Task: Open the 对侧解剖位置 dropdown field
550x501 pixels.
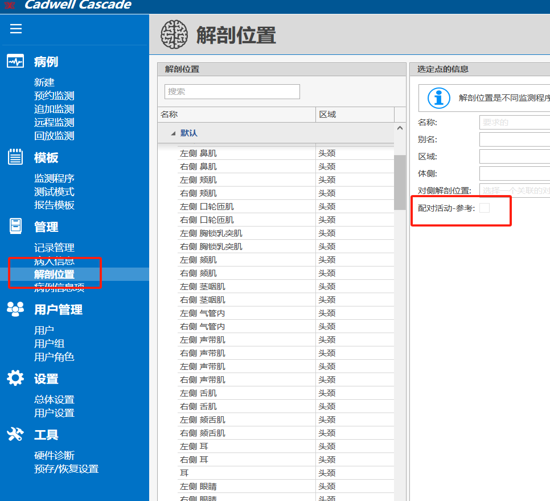Action: pyautogui.click(x=515, y=191)
